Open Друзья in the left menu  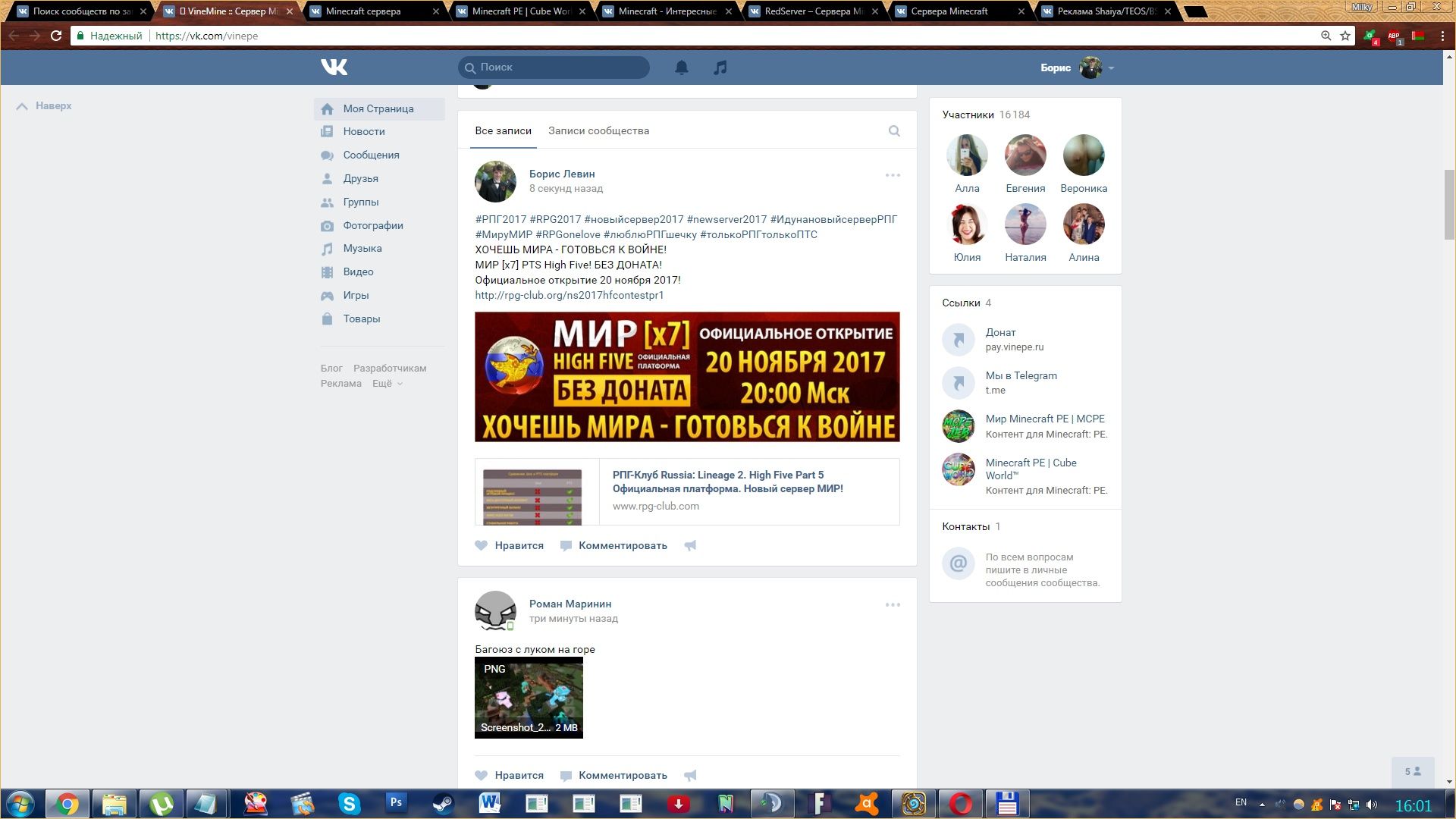[360, 179]
